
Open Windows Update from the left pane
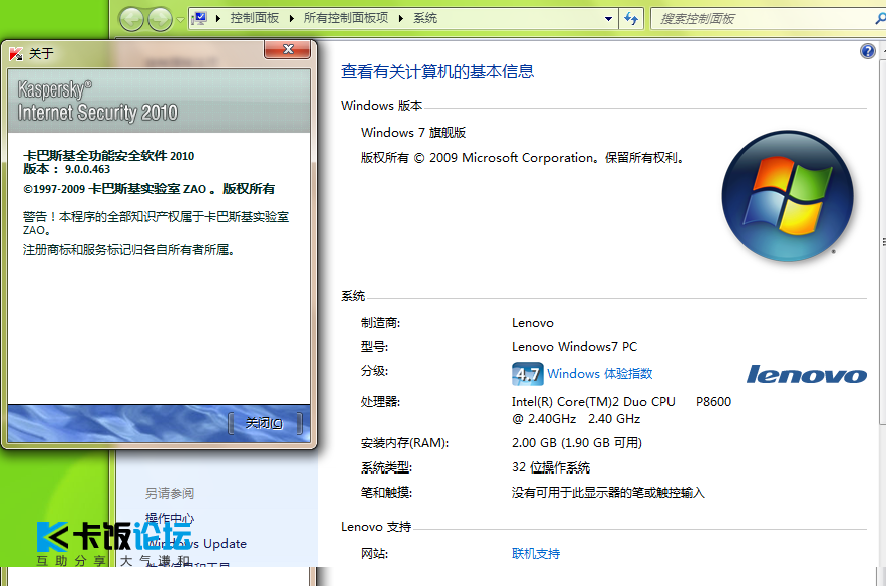198,543
